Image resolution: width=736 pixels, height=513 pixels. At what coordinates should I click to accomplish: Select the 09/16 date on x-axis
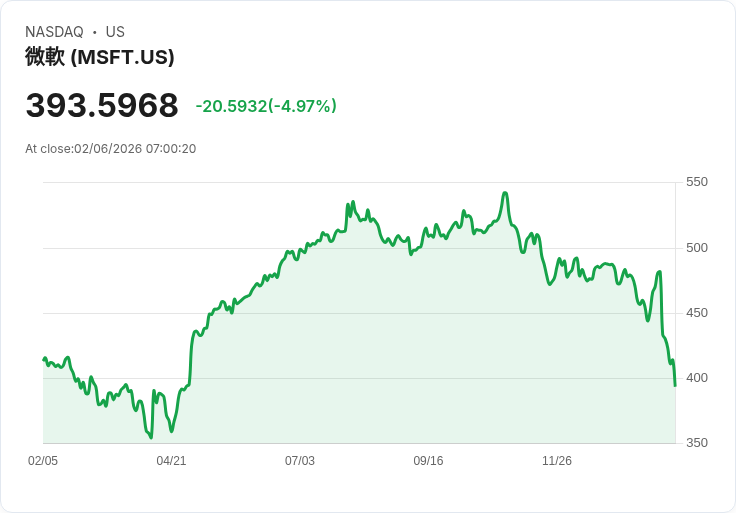click(428, 461)
